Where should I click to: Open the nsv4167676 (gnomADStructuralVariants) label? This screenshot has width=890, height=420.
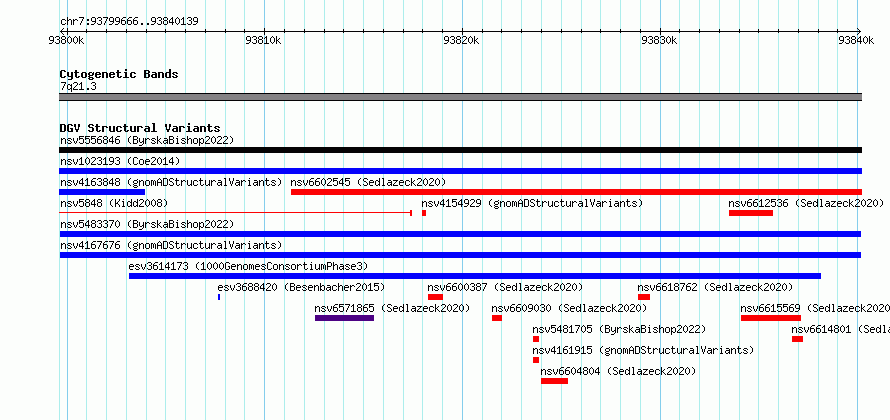tap(171, 245)
